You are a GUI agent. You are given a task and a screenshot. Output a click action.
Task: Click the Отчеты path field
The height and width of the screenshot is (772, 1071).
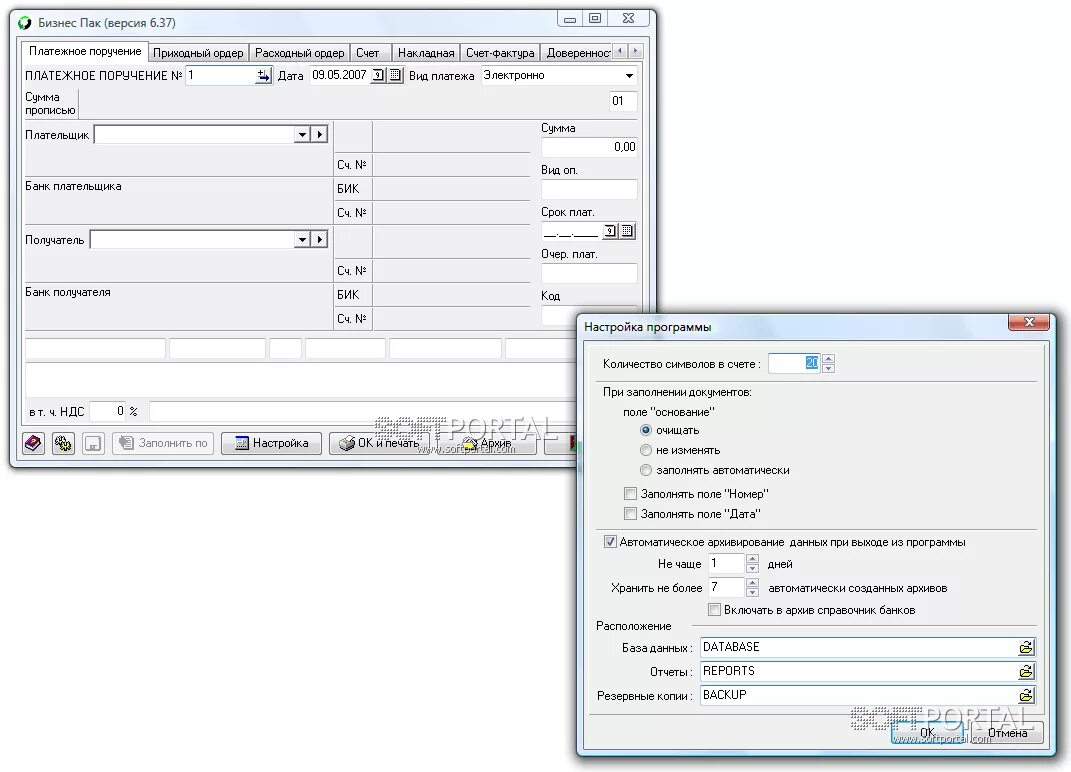click(859, 672)
